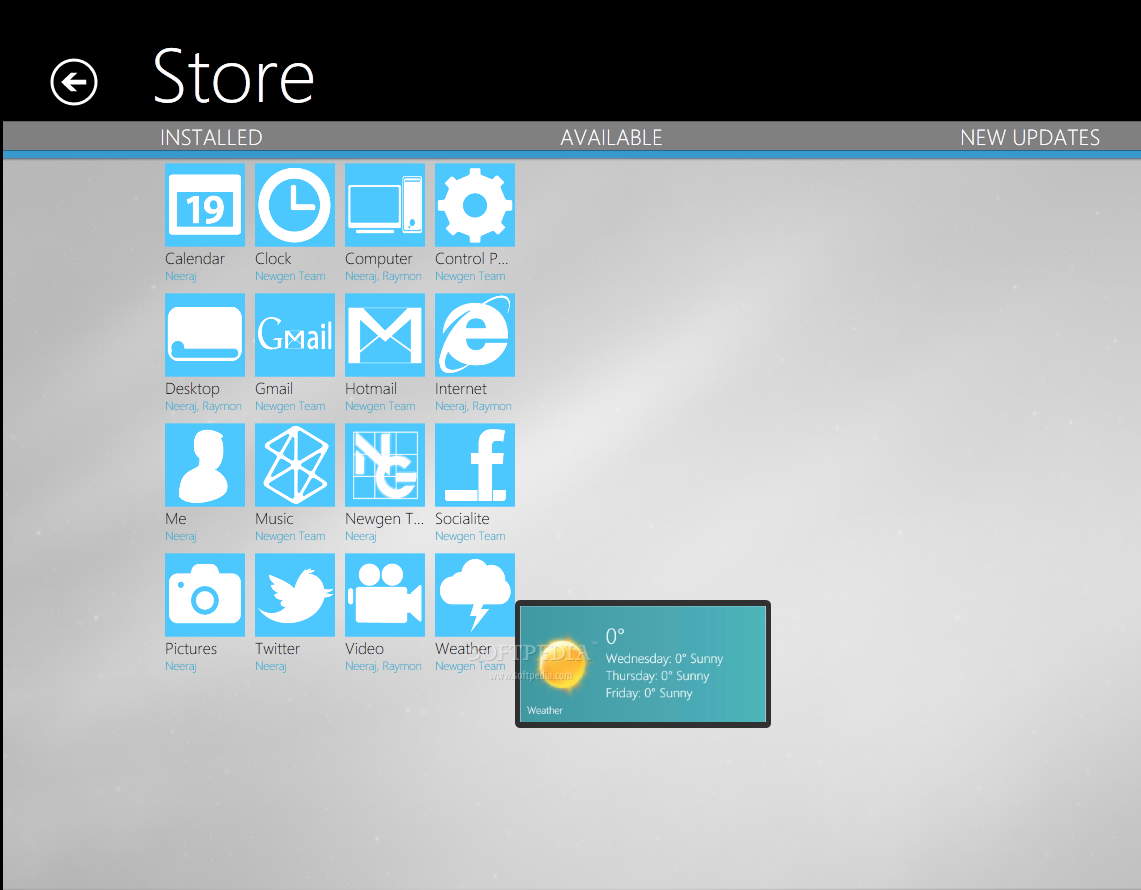Viewport: 1141px width, 890px height.
Task: Open the Computer app tile
Action: [385, 205]
